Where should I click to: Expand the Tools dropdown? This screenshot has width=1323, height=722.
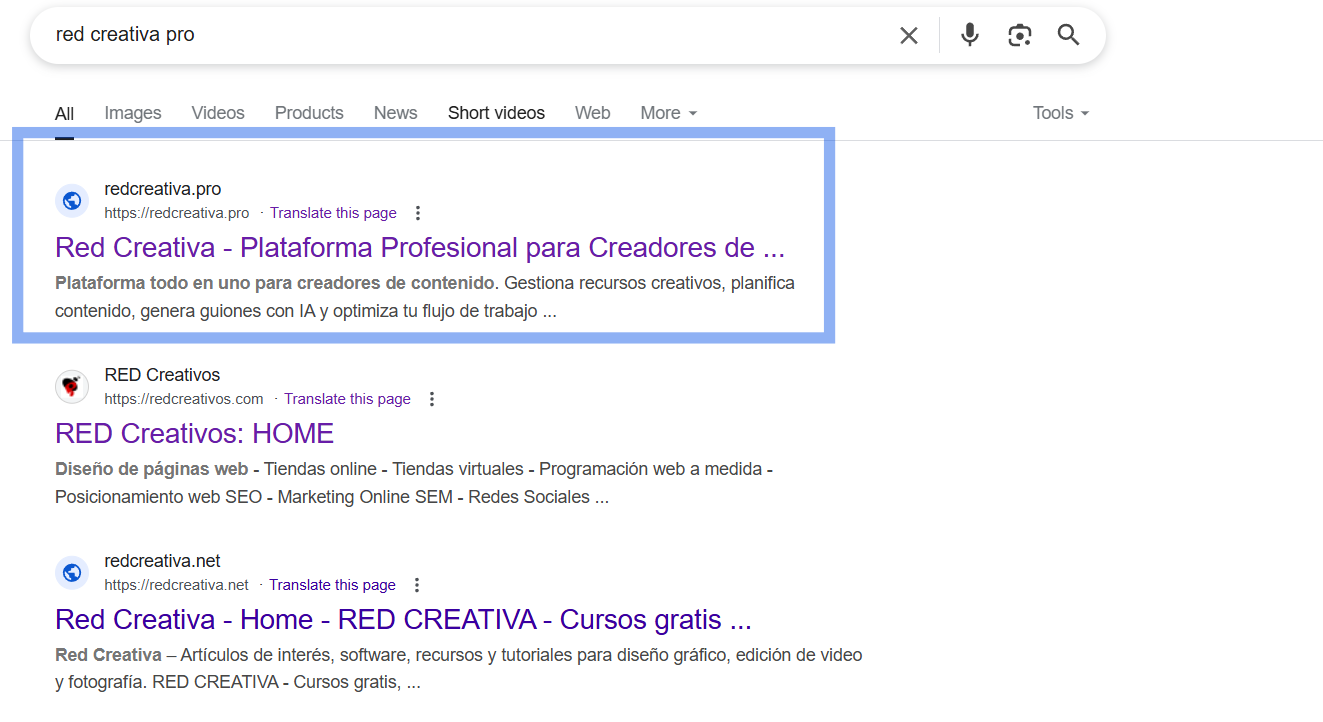click(x=1061, y=113)
